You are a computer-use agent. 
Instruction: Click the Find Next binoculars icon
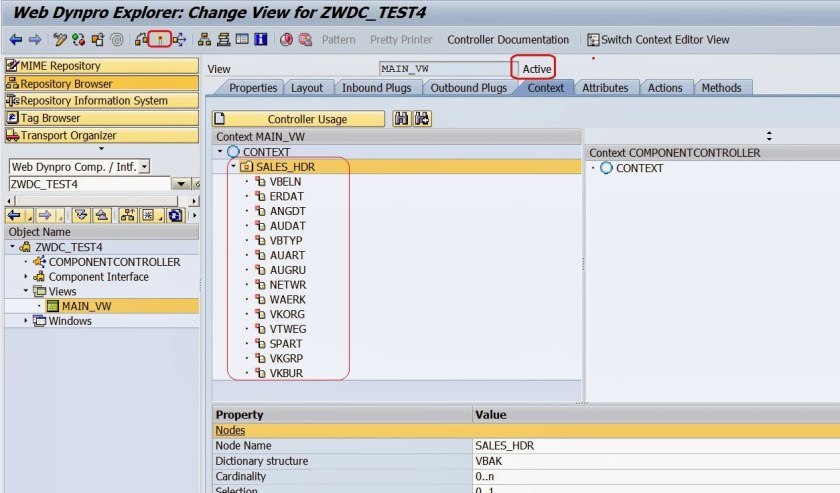click(422, 119)
